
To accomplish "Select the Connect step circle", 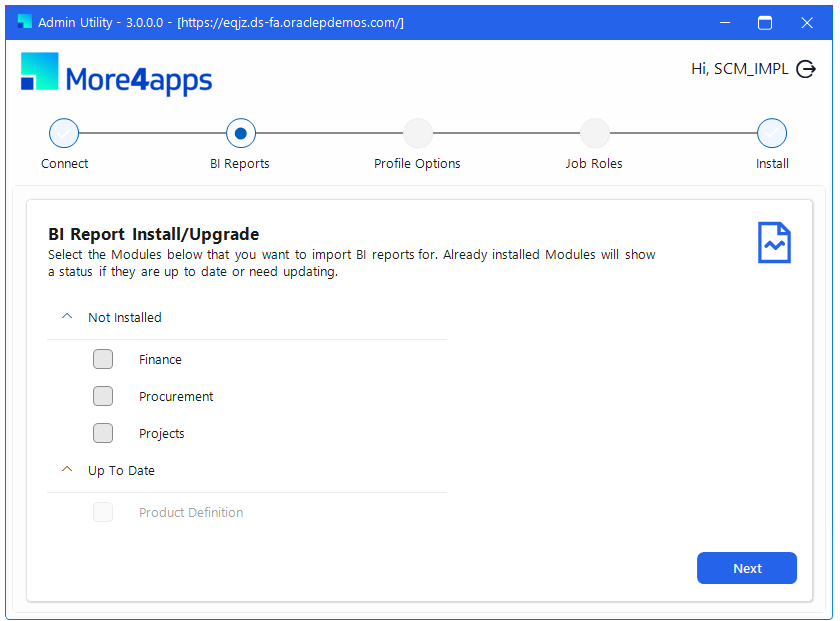I will click(64, 133).
